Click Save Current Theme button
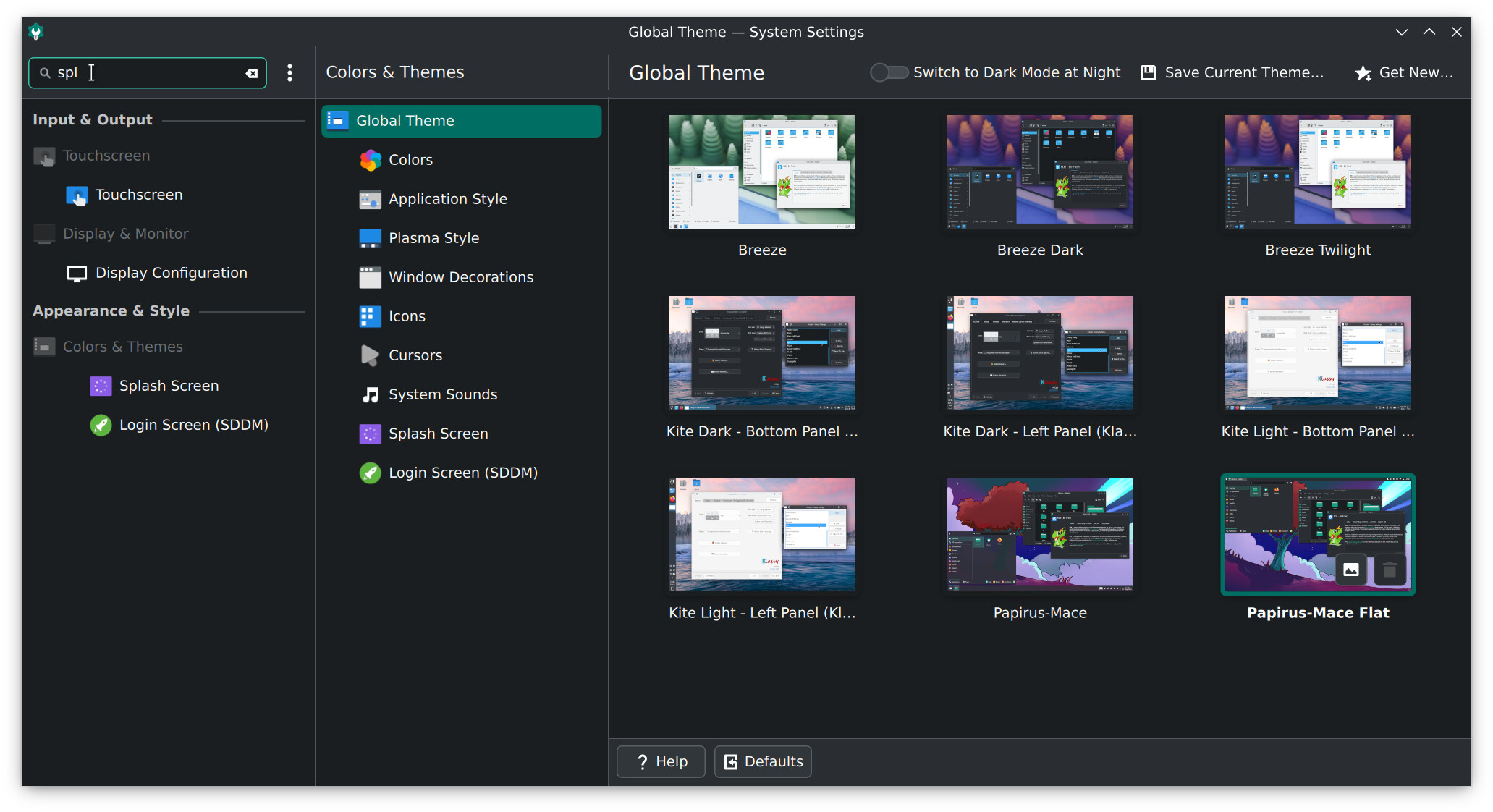Viewport: 1493px width, 812px height. click(1232, 72)
